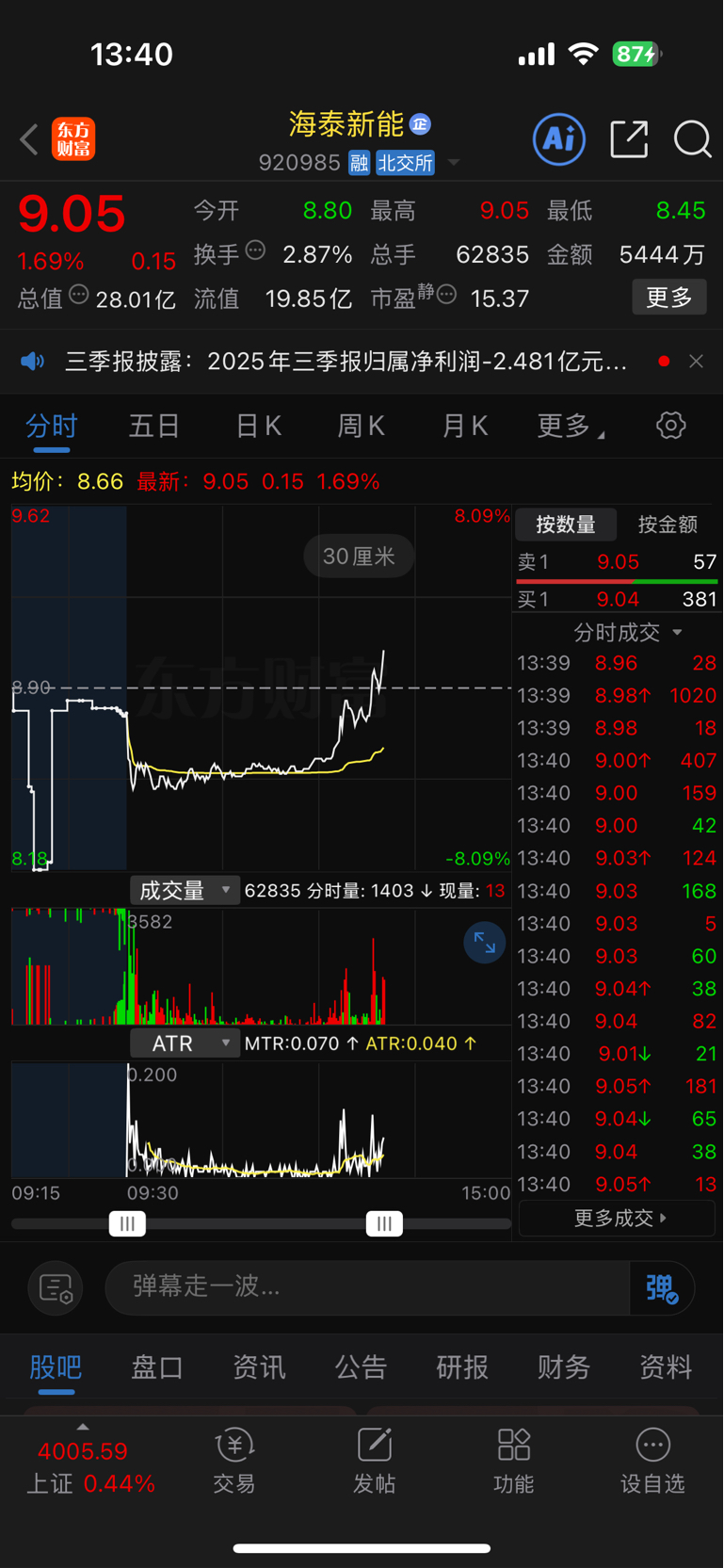Open the 成交量 indicator dropdown

pos(185,890)
